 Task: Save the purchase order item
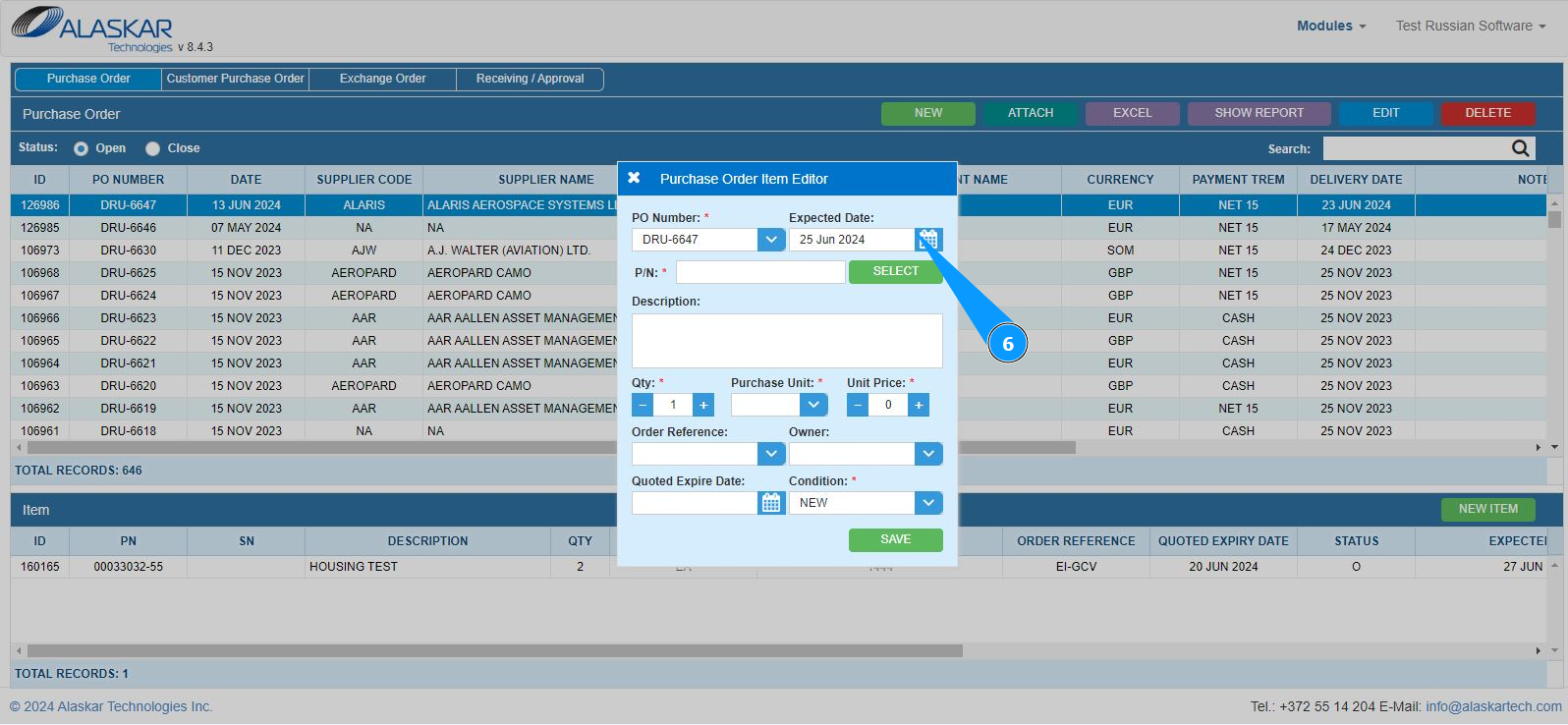pyautogui.click(x=896, y=539)
